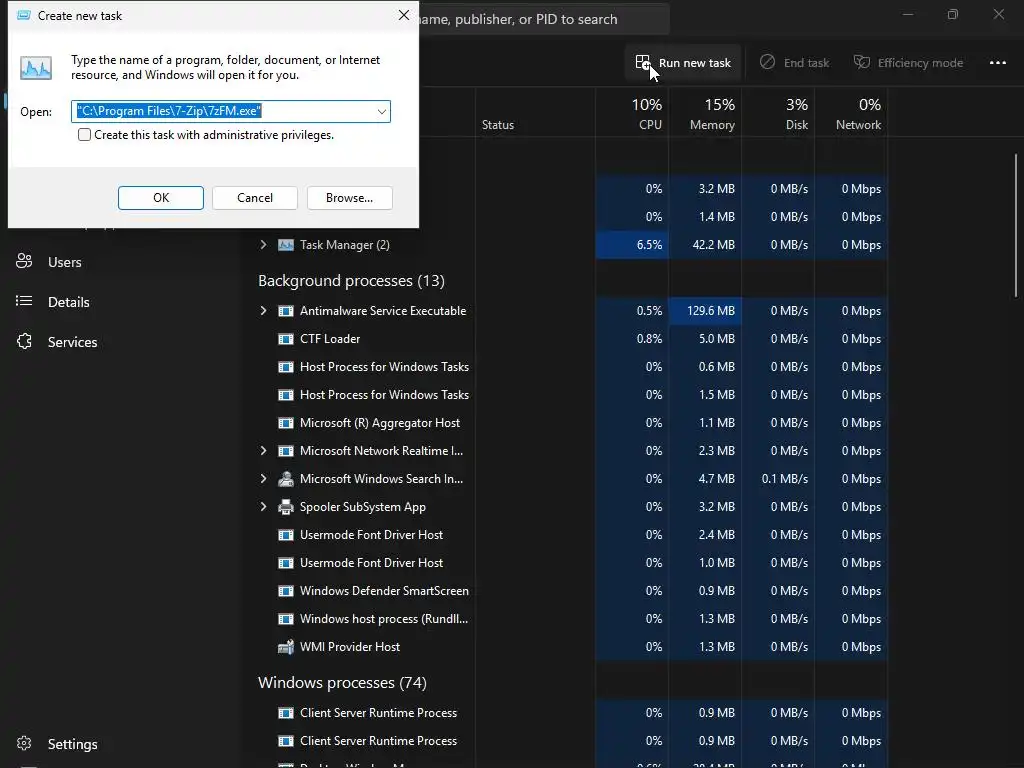Click Antimalware 129.6 MB memory cell

[705, 311]
